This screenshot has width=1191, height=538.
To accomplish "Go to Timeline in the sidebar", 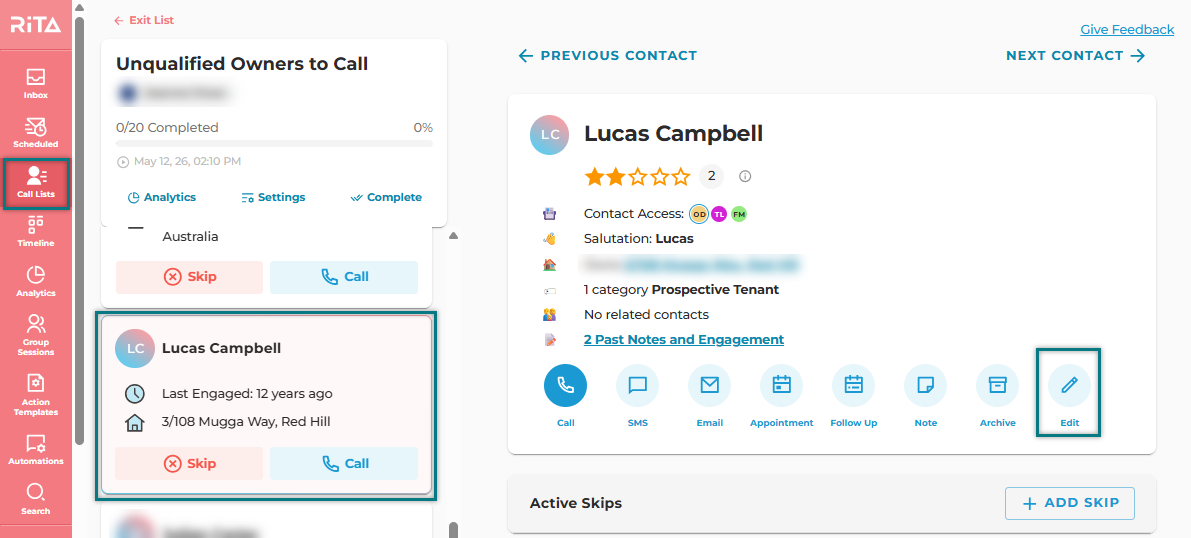I will point(36,231).
